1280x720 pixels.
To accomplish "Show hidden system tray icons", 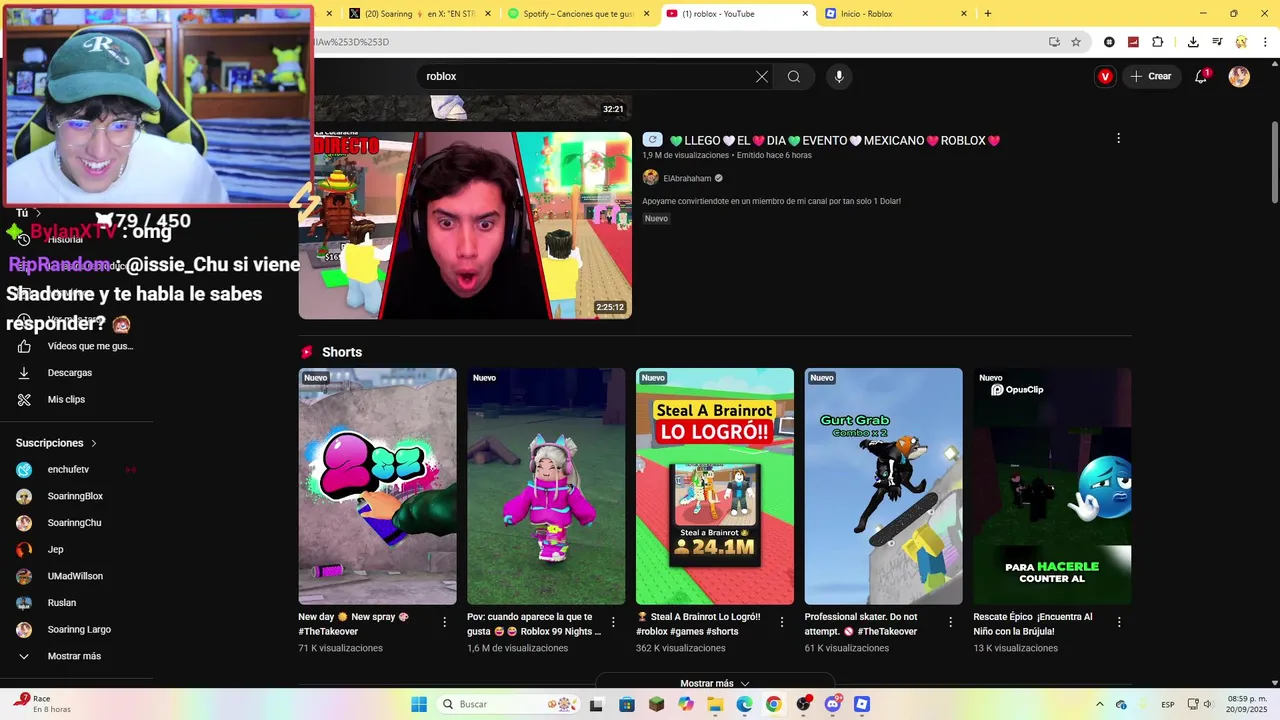I will 1099,704.
